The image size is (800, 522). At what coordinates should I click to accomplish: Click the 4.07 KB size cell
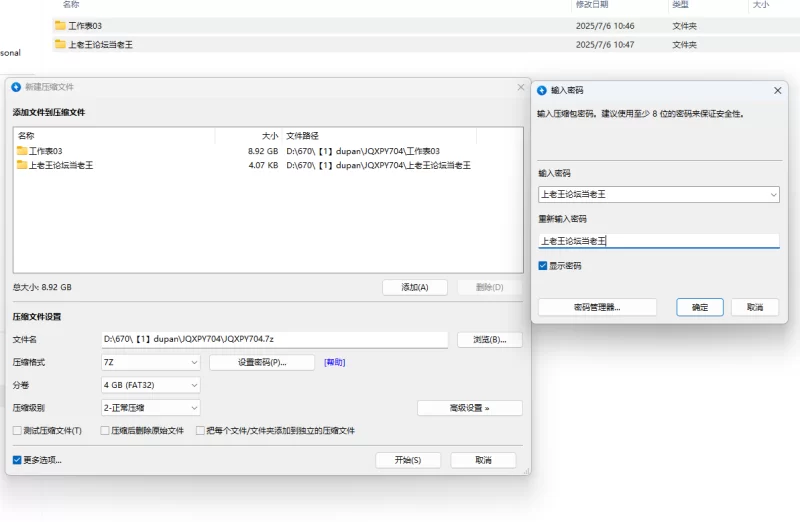(263, 165)
